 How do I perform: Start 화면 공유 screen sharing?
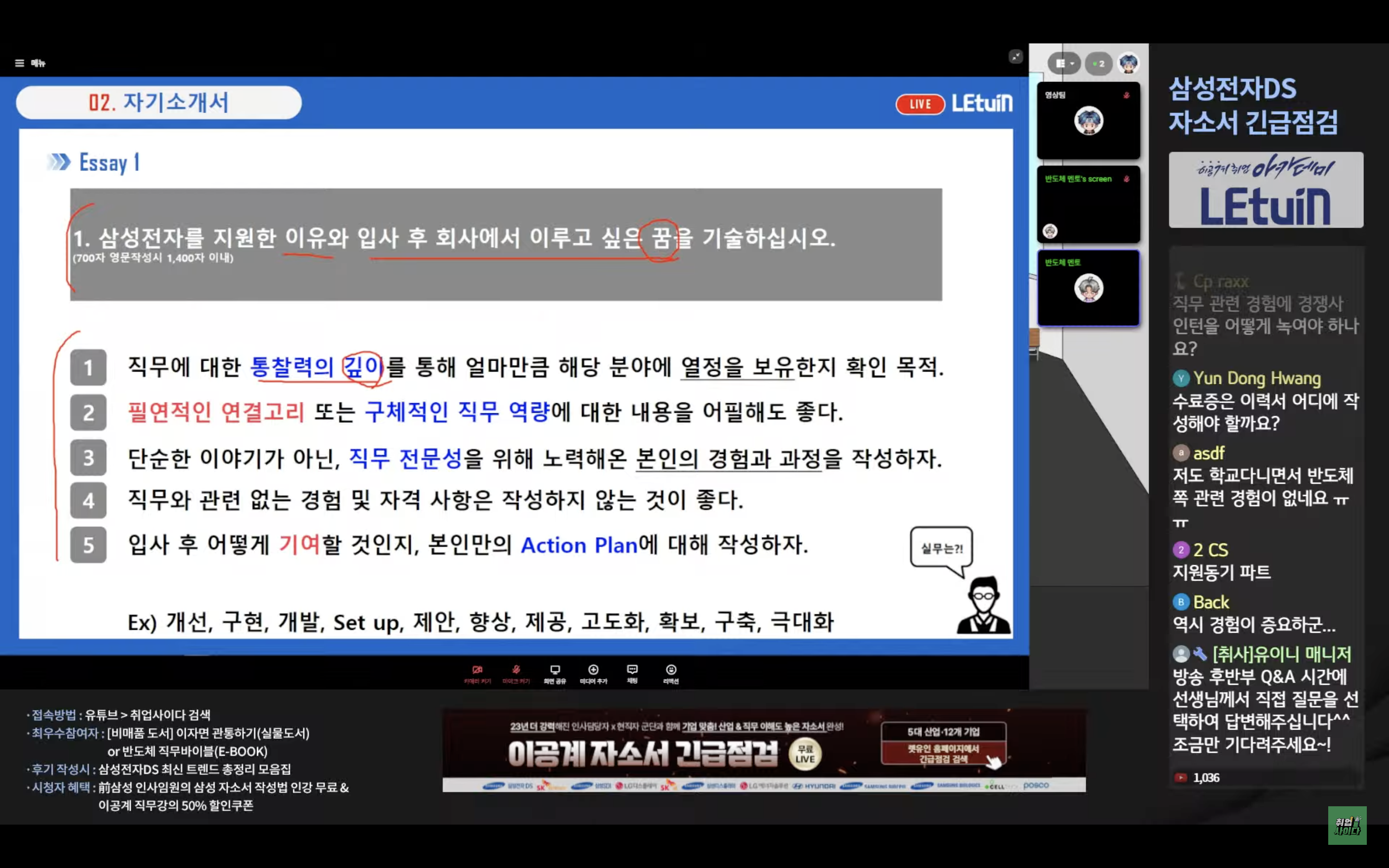coord(555,674)
